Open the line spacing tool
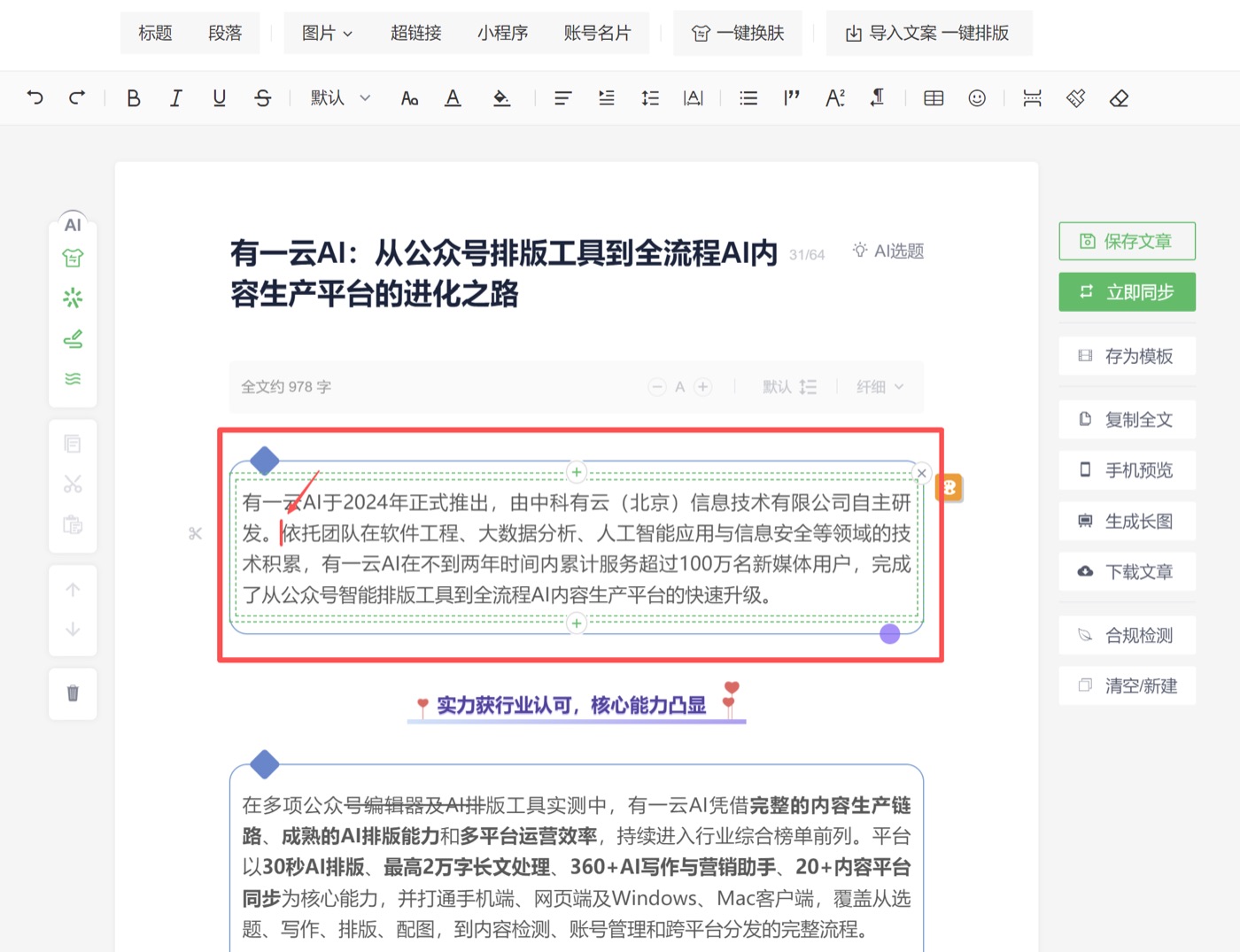Viewport: 1240px width, 952px height. [650, 98]
